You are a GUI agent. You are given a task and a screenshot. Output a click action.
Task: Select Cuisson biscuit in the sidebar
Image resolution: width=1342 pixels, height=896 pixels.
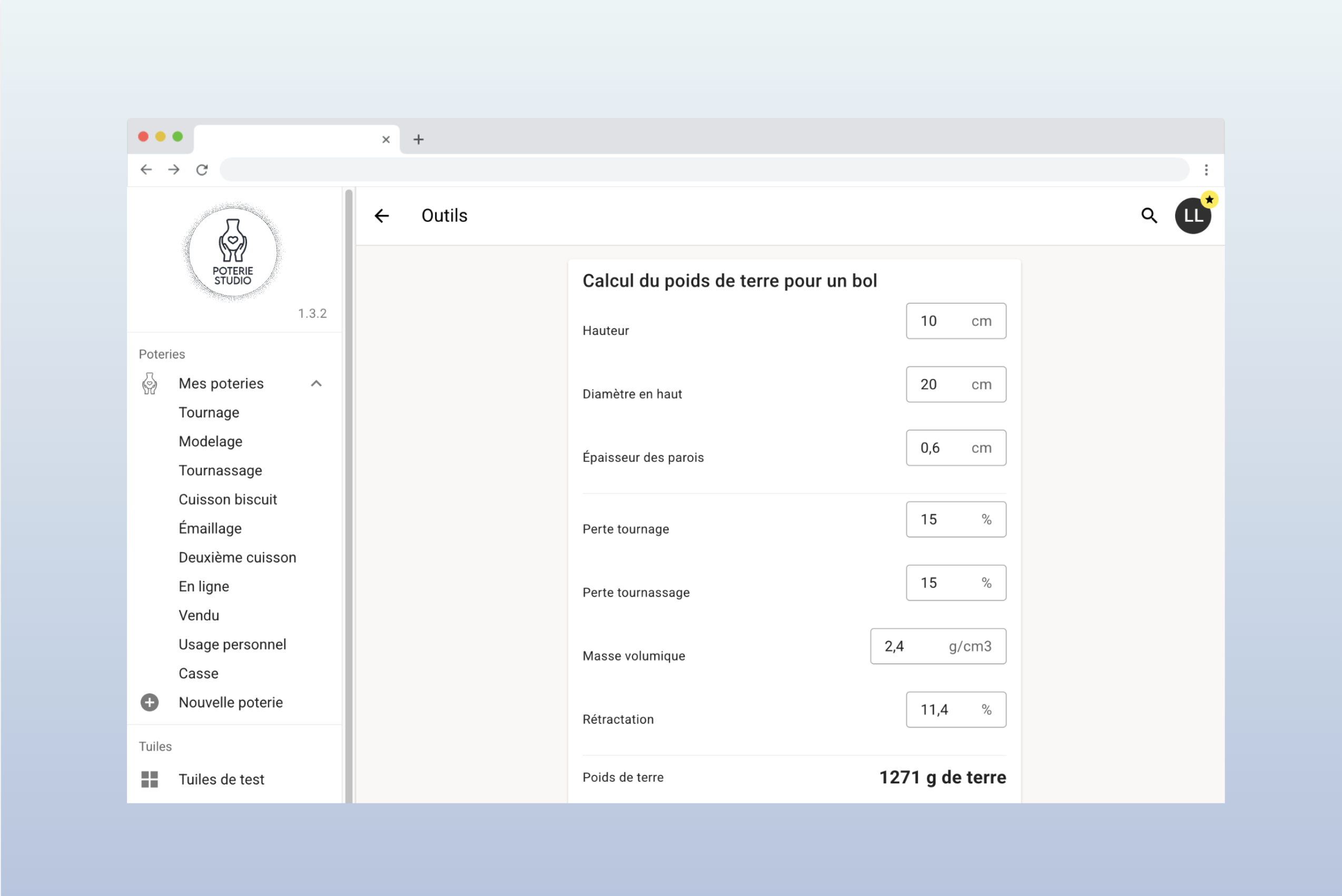(228, 500)
